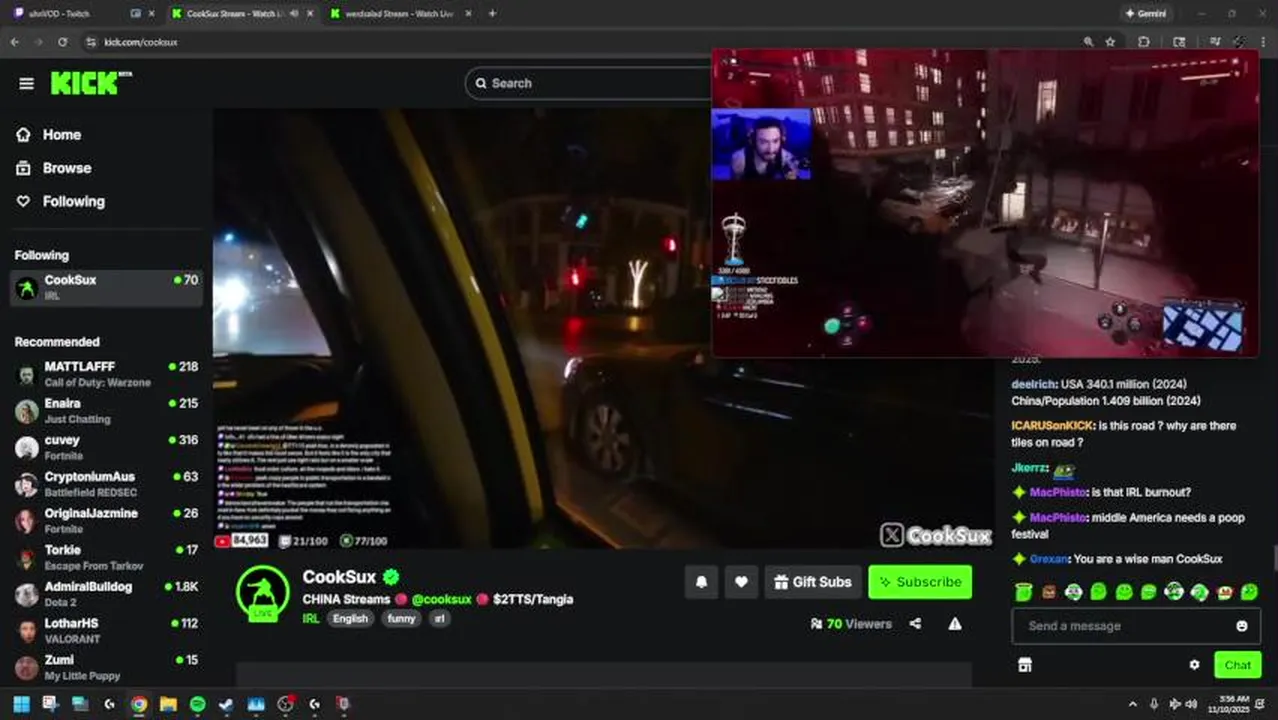1278x720 pixels.
Task: Open recommended channel AdmiralBulldog
Action: pos(106,594)
